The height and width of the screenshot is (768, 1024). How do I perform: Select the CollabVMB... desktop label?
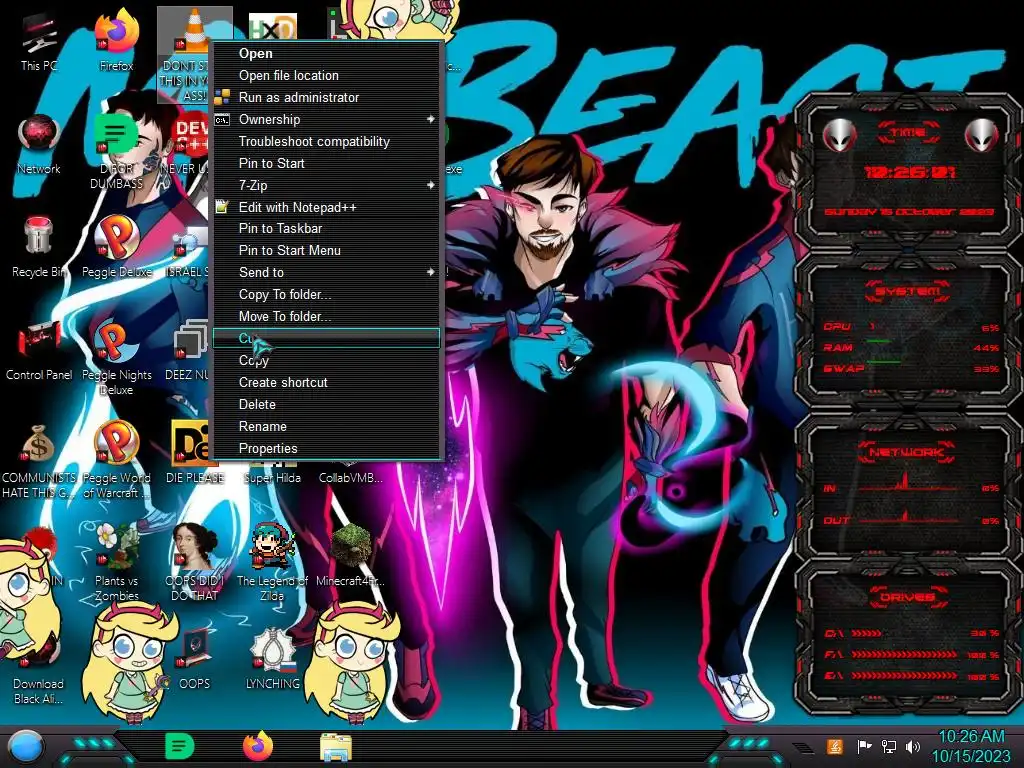(x=350, y=478)
